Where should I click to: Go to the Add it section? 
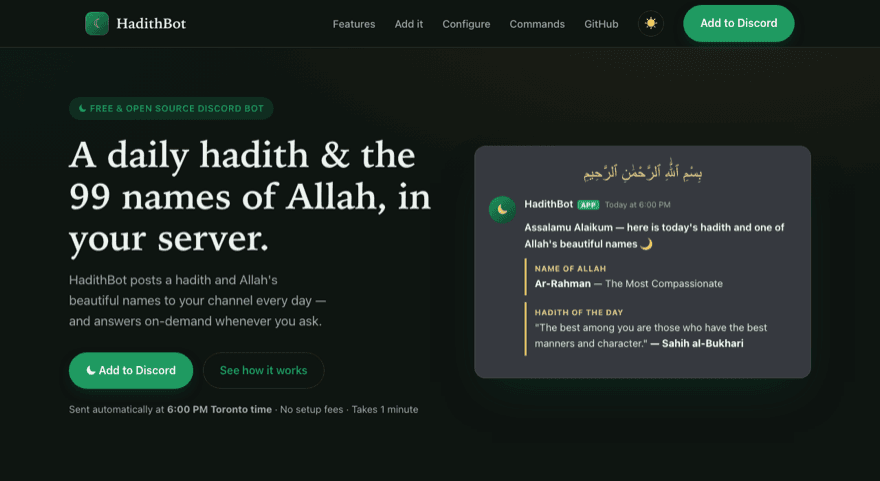[409, 24]
